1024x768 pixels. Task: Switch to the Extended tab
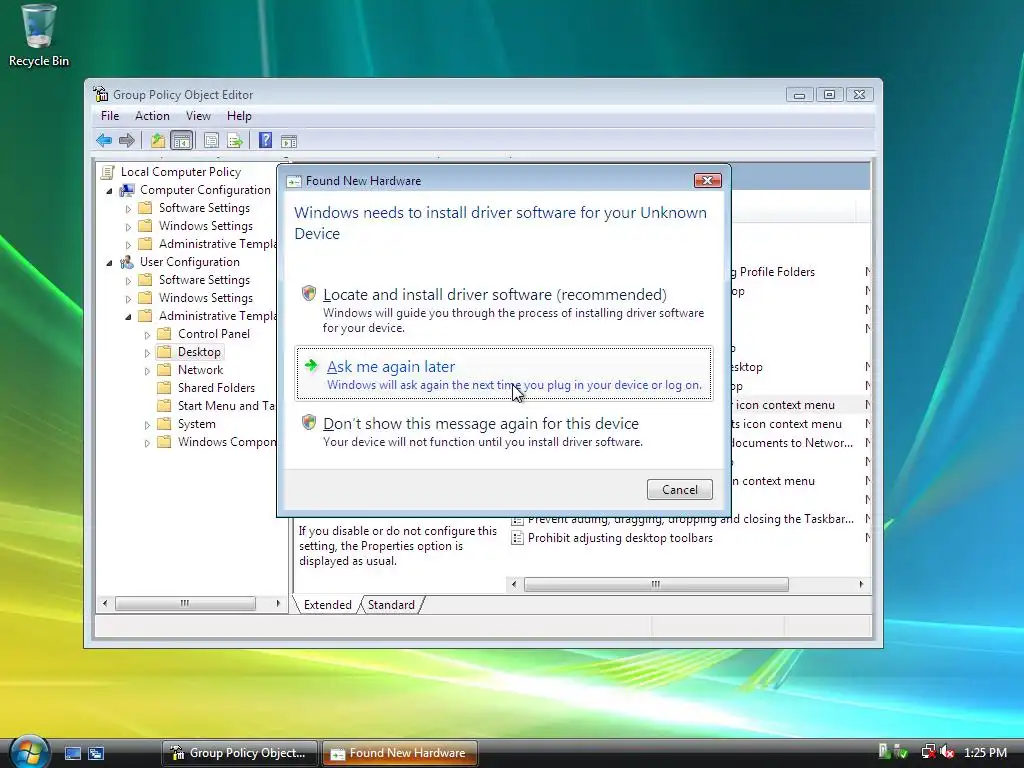click(x=327, y=605)
